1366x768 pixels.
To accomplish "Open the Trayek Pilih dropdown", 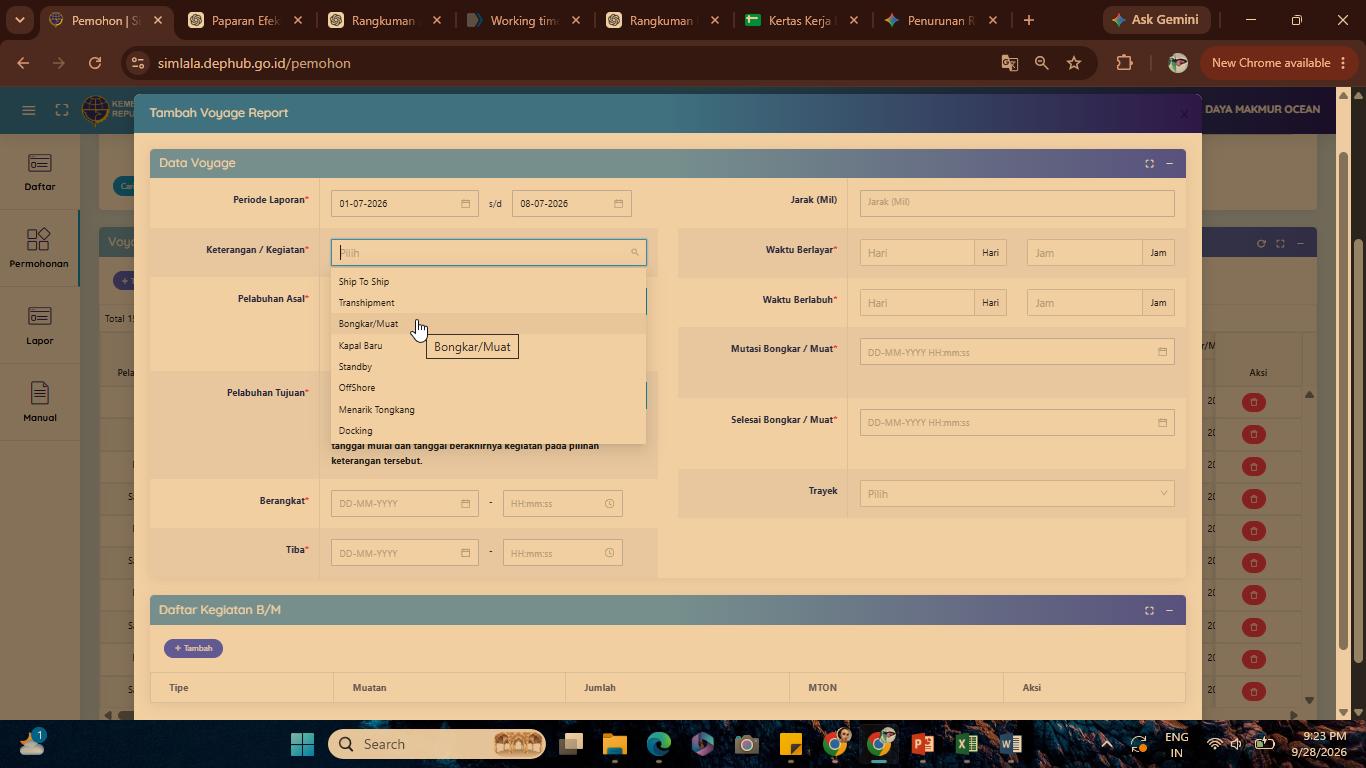I will [1016, 493].
